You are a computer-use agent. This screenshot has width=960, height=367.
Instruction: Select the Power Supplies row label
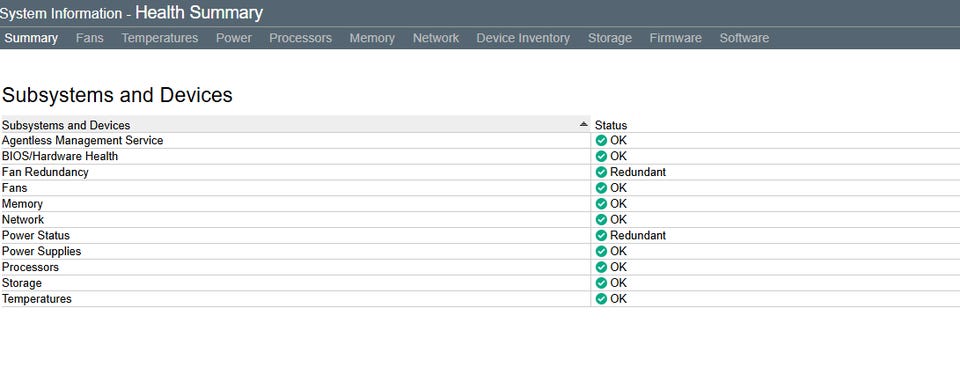point(42,251)
